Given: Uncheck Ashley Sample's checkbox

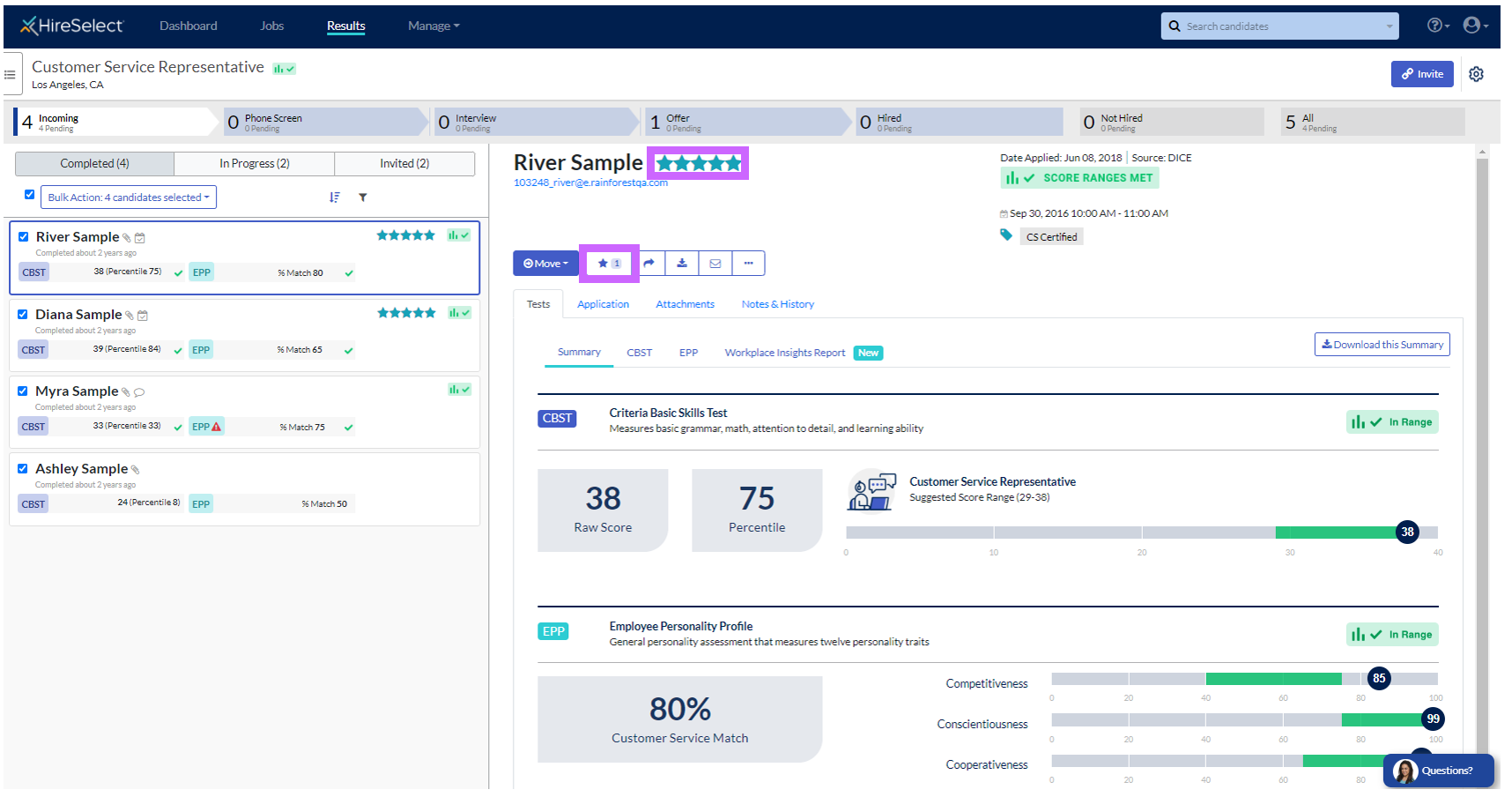Looking at the screenshot, I should (23, 469).
